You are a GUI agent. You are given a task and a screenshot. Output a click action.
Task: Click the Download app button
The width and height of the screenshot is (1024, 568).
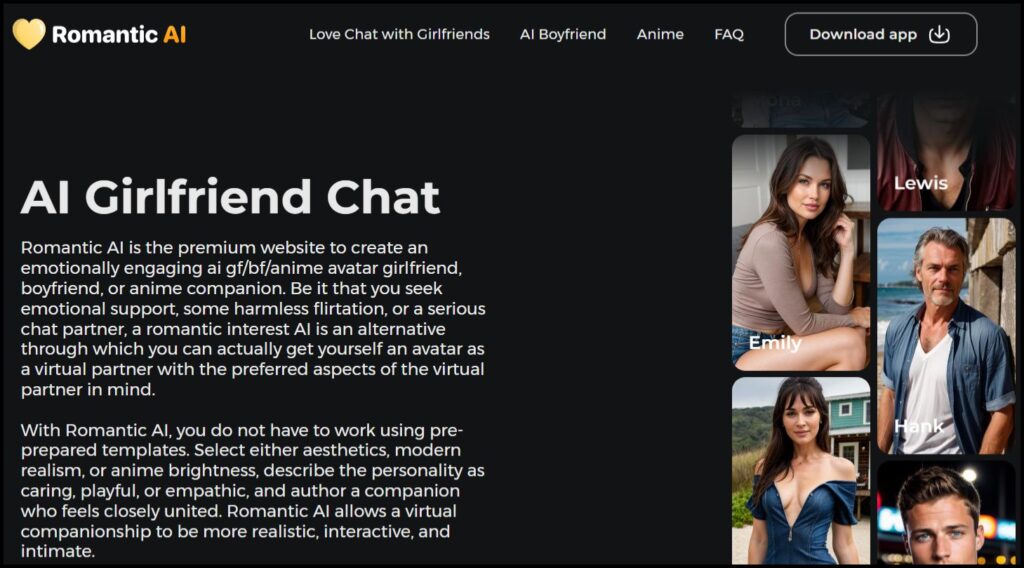881,34
